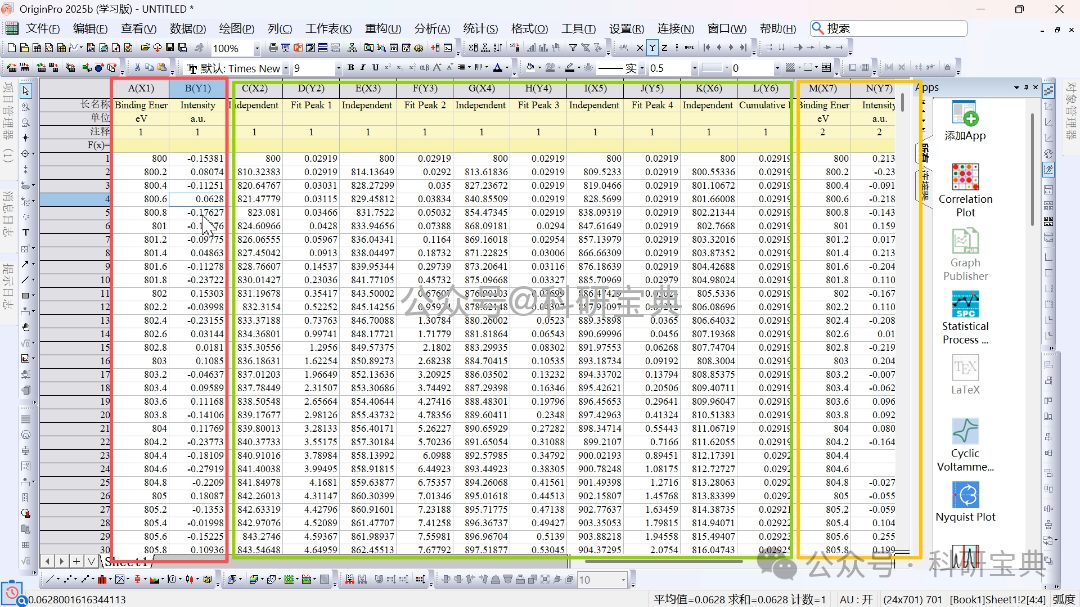Select the B(Y1) column header
The image size is (1080, 607).
(x=198, y=89)
